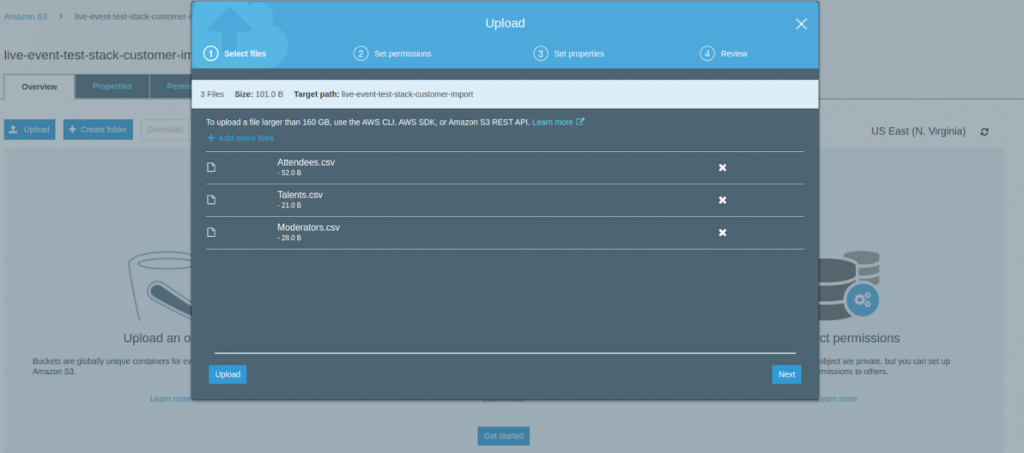This screenshot has height=453, width=1024.
Task: Click Learn more under Upload an object
Action: pos(170,399)
